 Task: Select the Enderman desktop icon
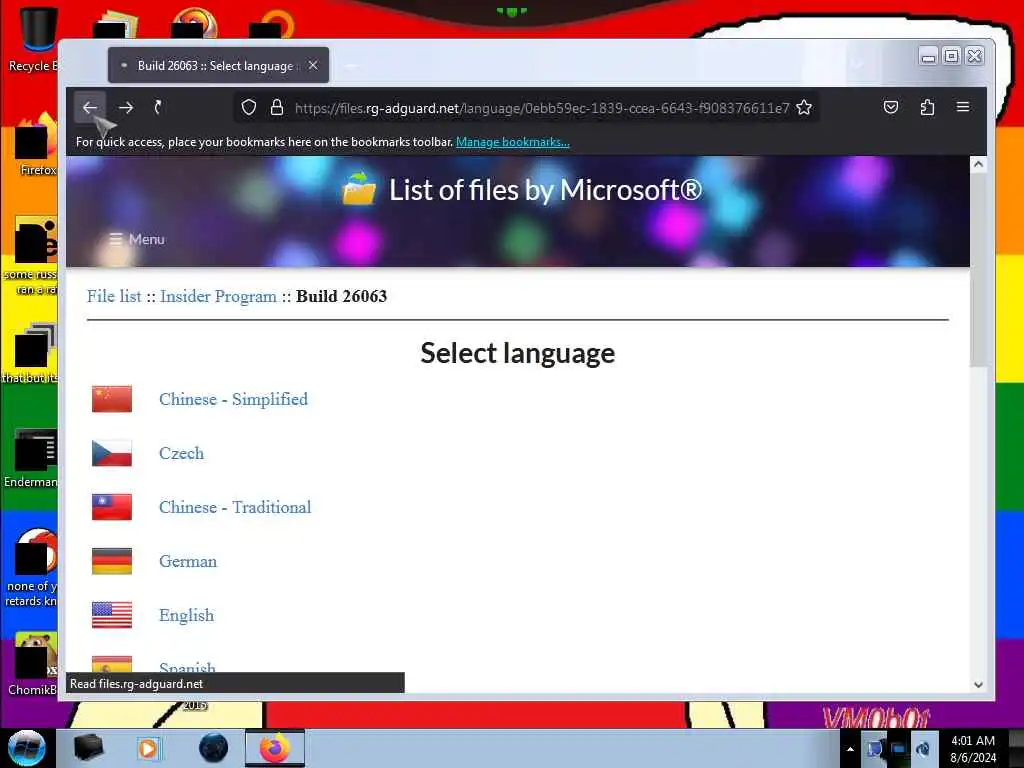[x=33, y=458]
